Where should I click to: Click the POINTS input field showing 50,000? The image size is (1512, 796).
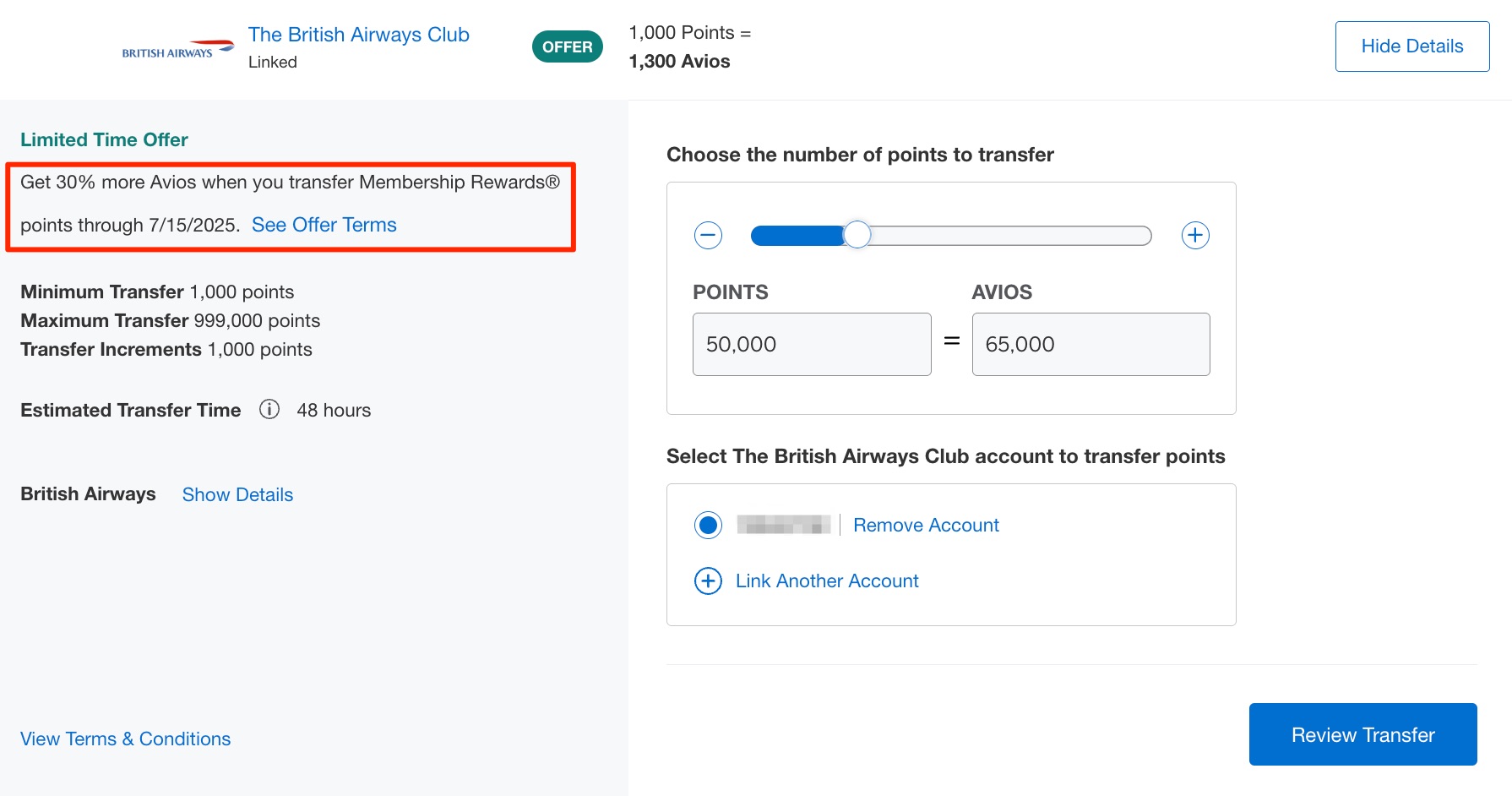point(812,344)
